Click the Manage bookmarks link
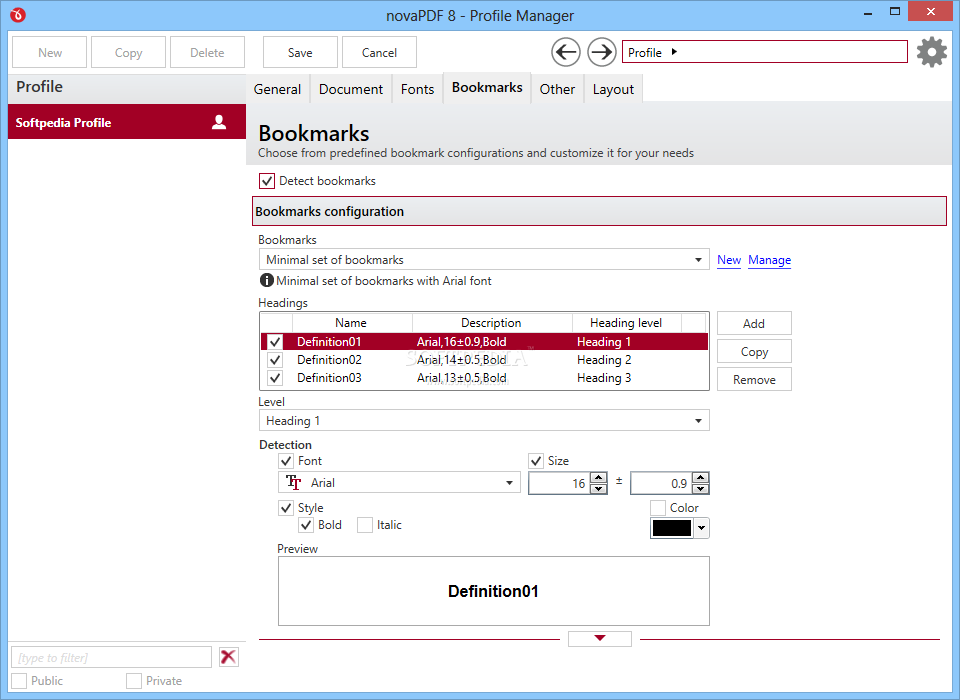This screenshot has width=960, height=700. click(770, 260)
